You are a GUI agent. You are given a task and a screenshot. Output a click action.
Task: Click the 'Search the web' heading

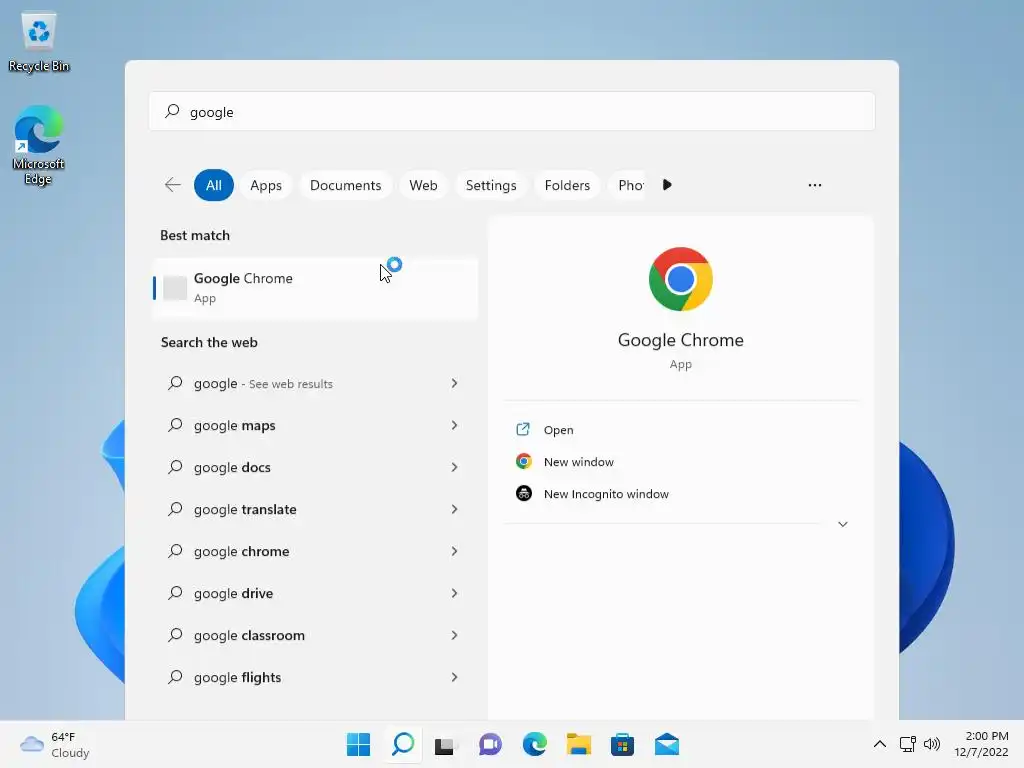tap(209, 342)
